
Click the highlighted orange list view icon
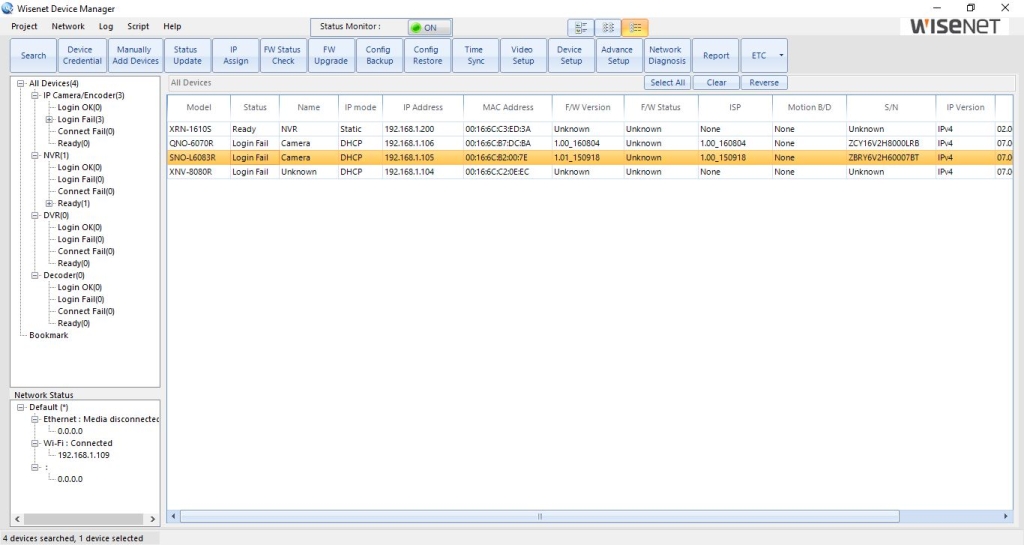(x=634, y=28)
